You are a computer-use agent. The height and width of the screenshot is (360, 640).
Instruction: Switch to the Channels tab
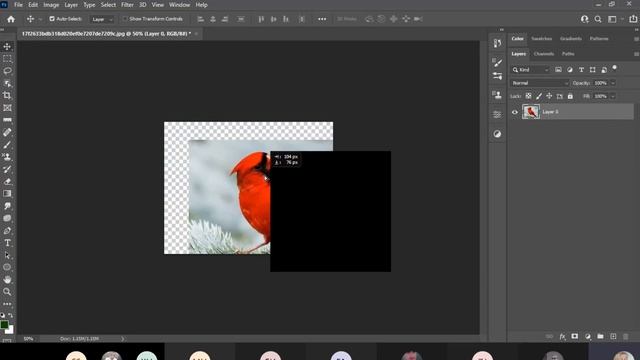click(x=544, y=54)
